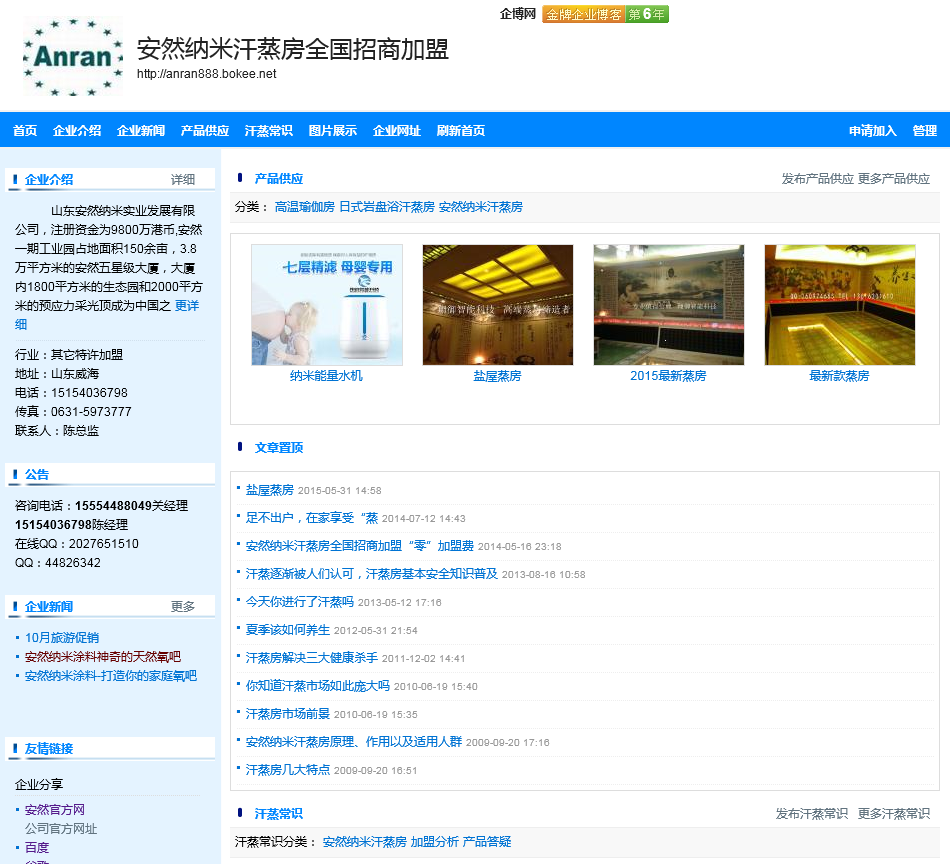Open news item 安然纳米涂料-打造你的家庭氧吧
Viewport: 950px width, 864px height.
tap(111, 676)
